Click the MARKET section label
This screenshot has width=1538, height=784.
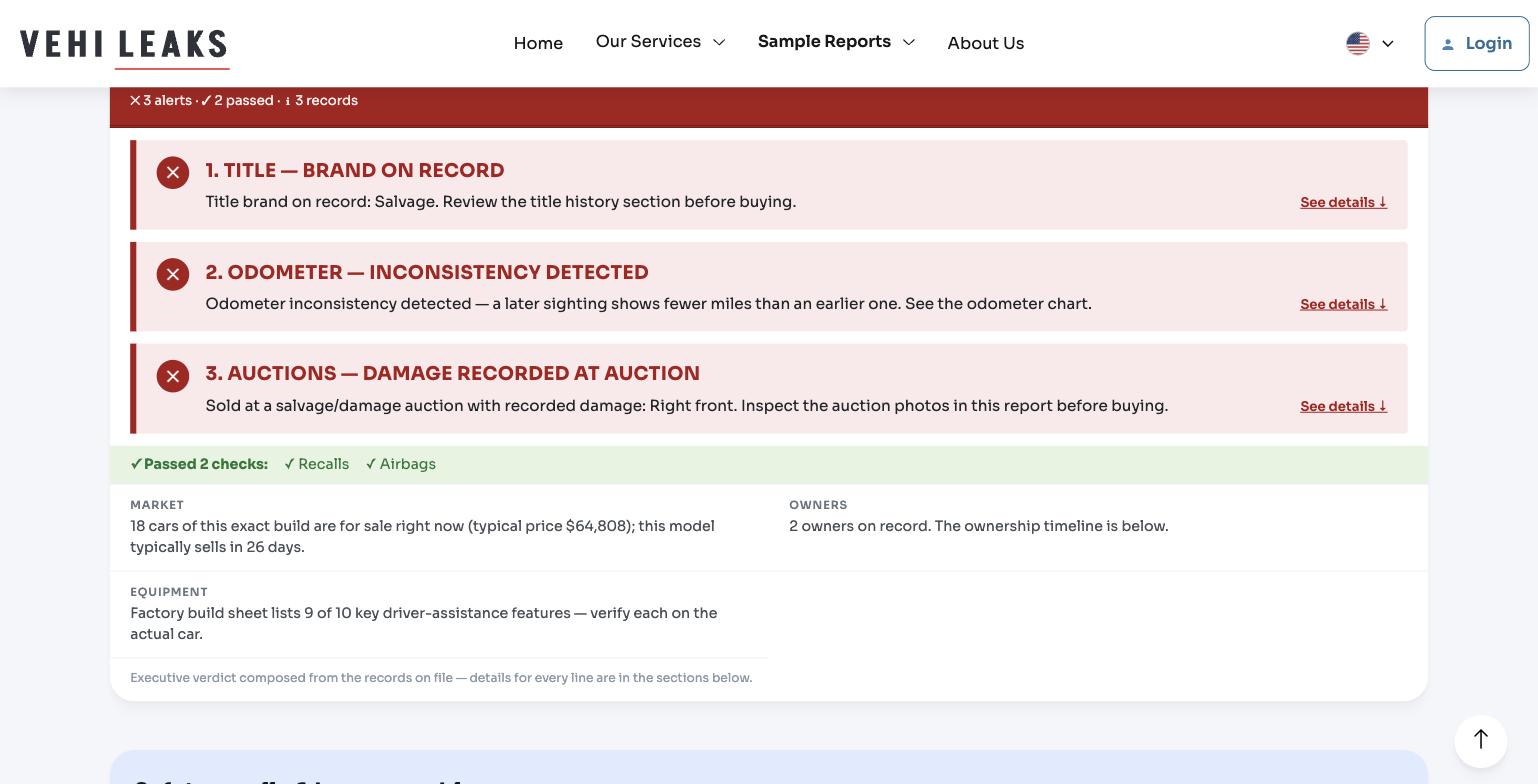[x=157, y=505]
